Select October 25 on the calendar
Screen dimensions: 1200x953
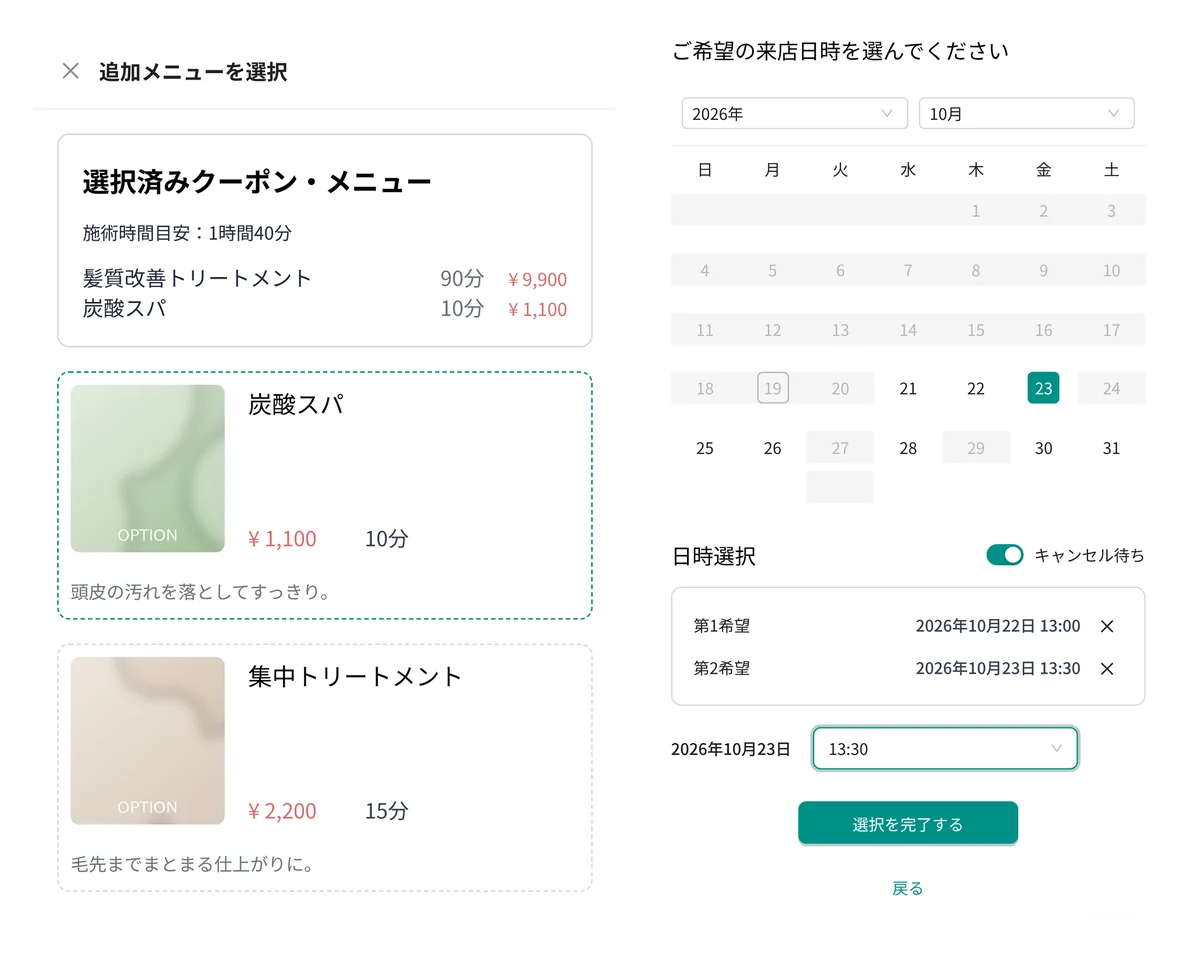705,448
